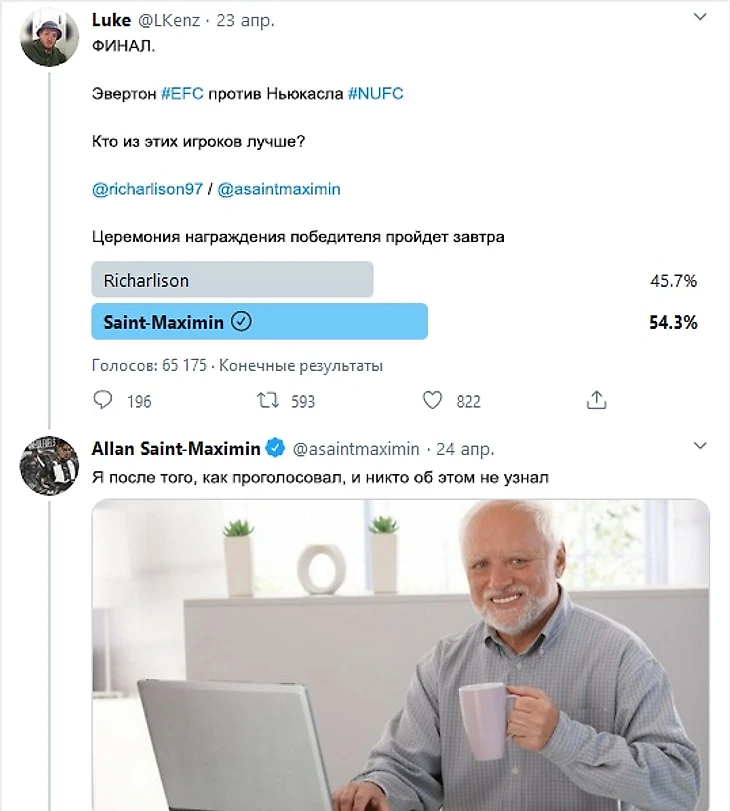Image resolution: width=730 pixels, height=811 pixels.
Task: Click the Allan Saint-Maximin display name
Action: click(176, 448)
